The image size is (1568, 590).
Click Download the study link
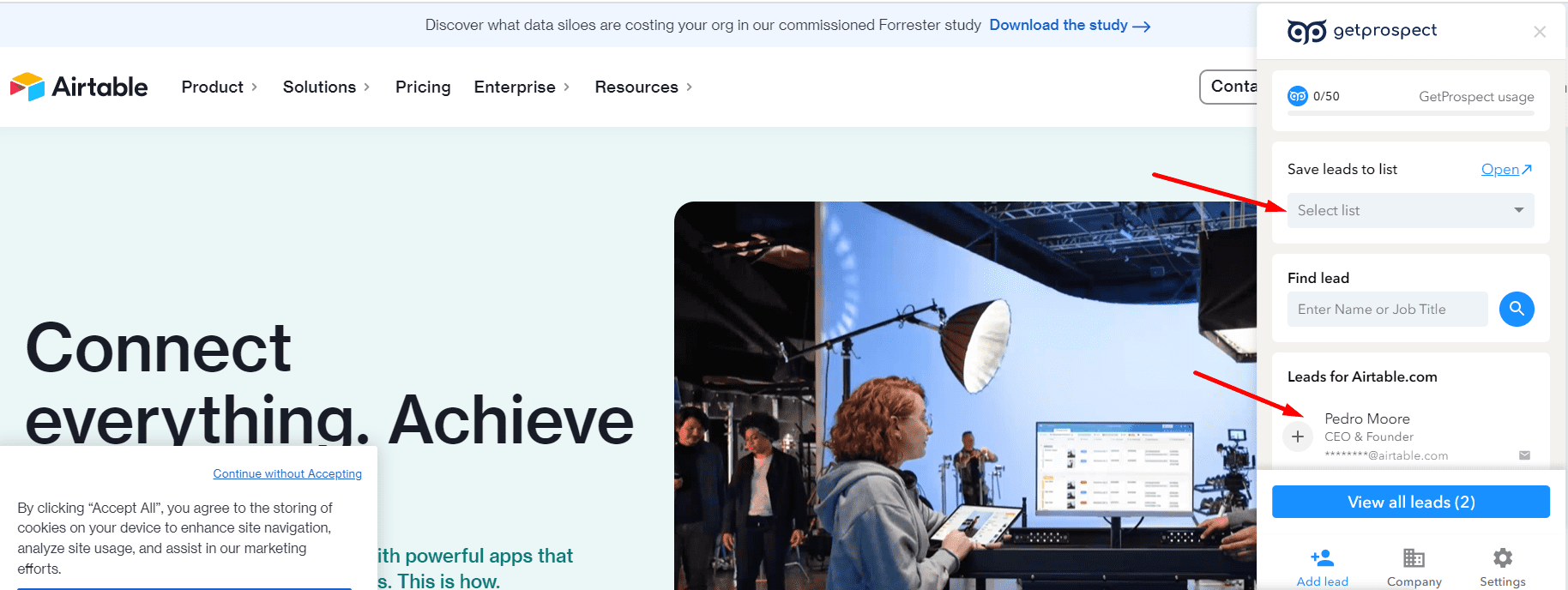[1070, 26]
